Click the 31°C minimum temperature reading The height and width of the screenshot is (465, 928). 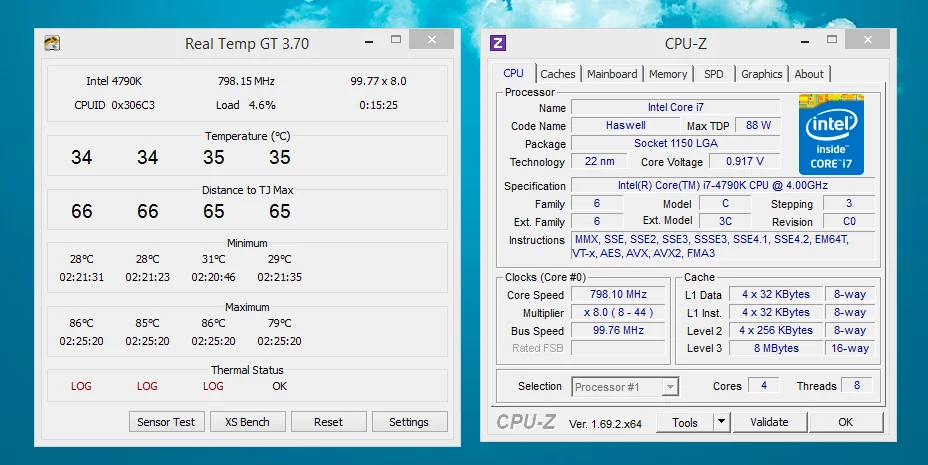pos(213,259)
